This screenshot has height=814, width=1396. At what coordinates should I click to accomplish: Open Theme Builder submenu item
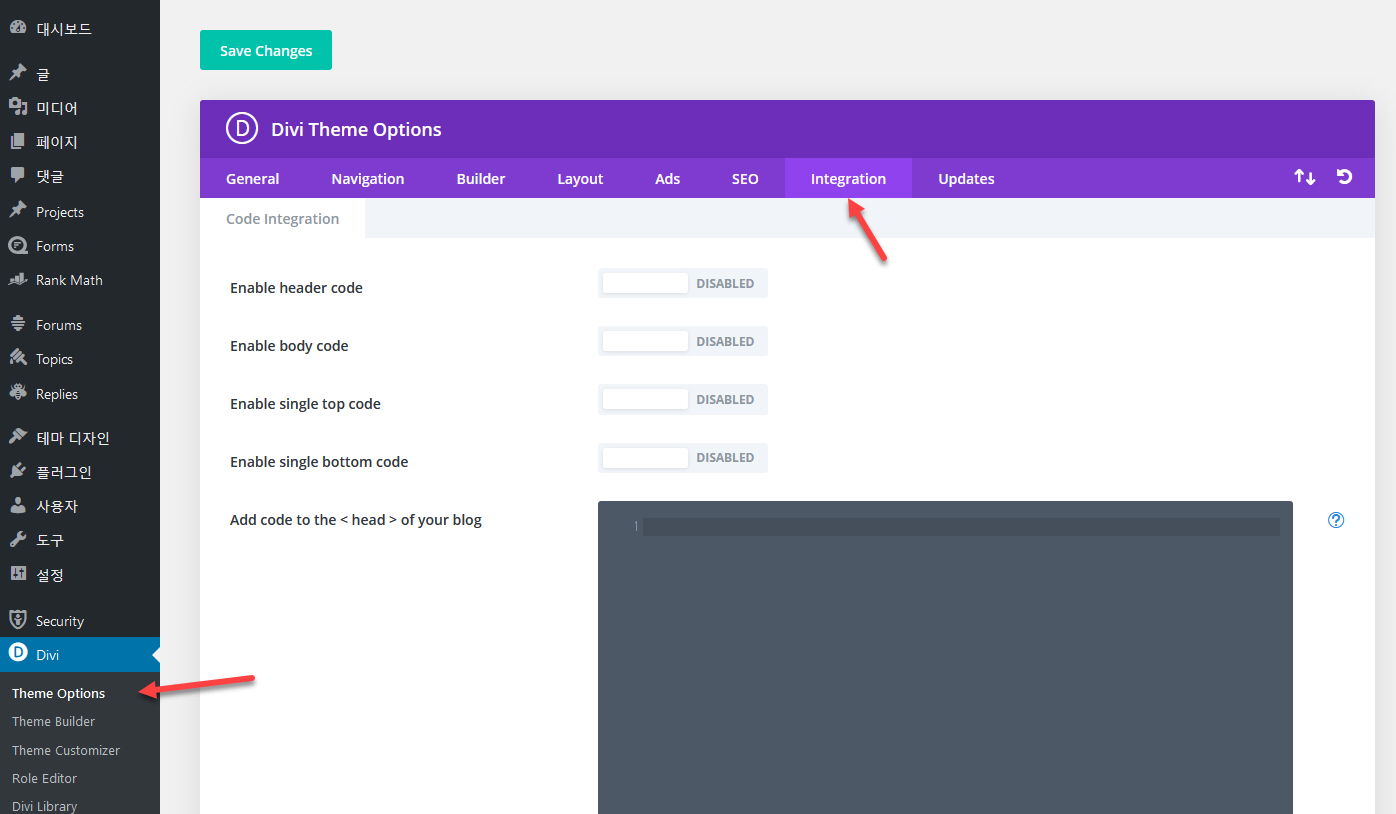(x=54, y=721)
